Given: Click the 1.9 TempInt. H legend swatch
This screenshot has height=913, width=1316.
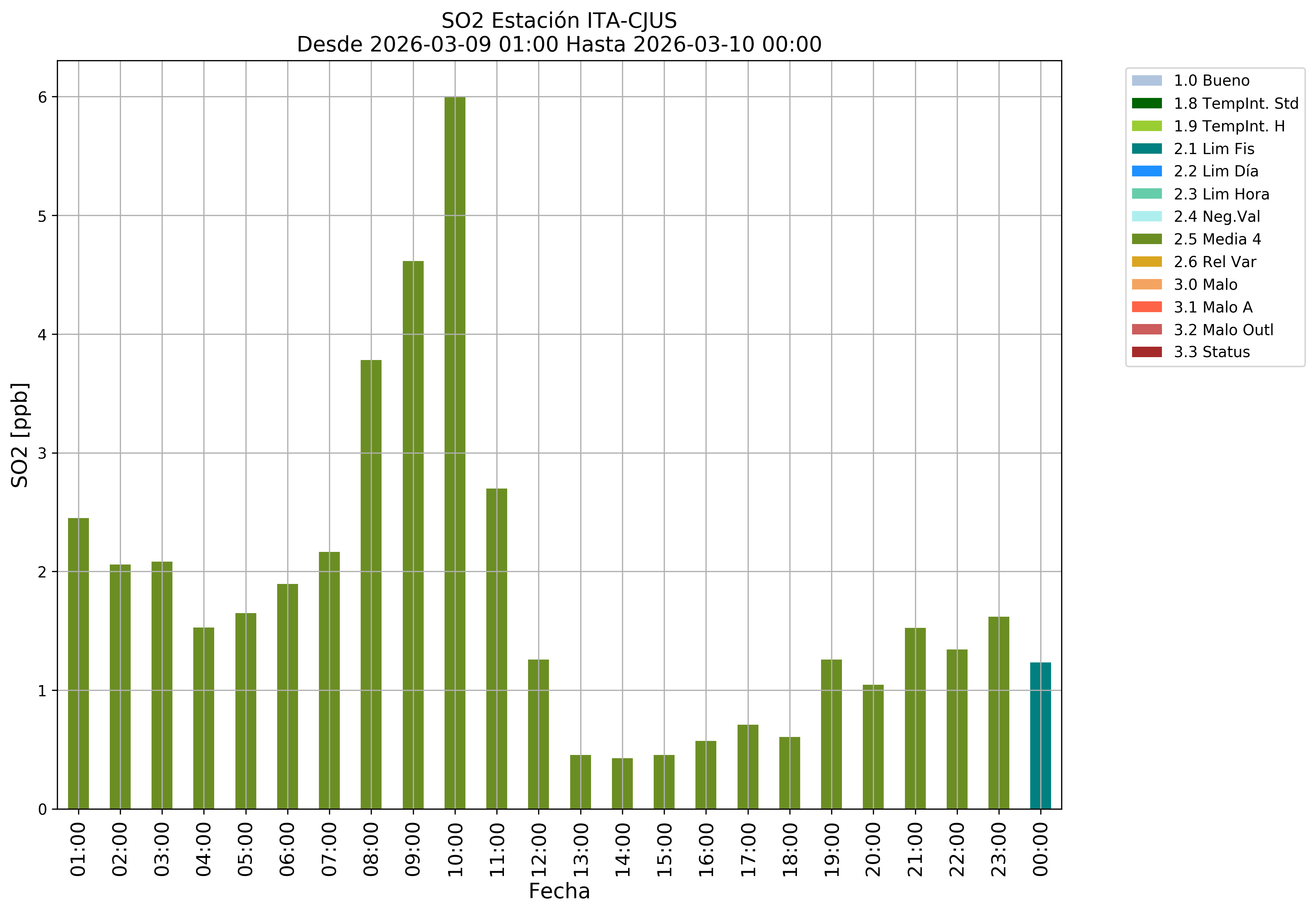Looking at the screenshot, I should point(1146,126).
